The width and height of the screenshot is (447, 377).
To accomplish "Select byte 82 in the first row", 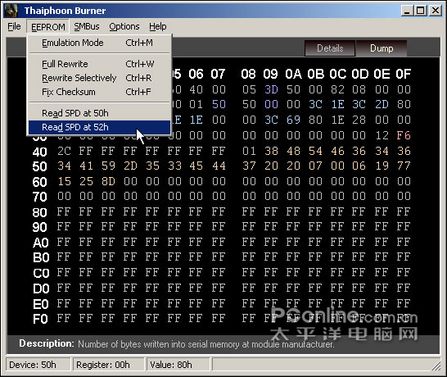I will pyautogui.click(x=337, y=89).
